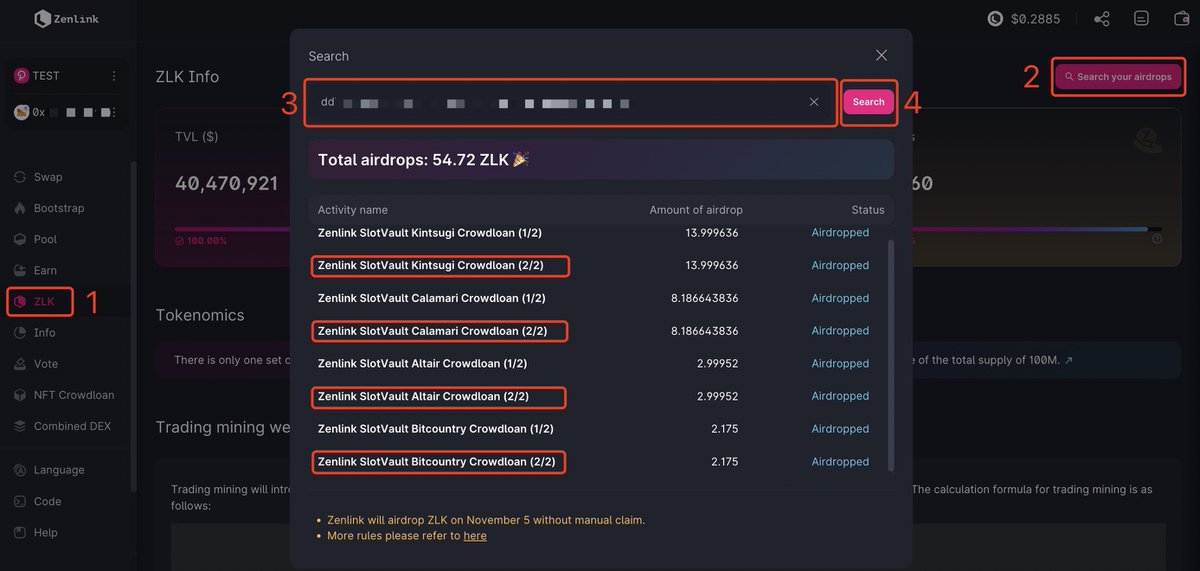Click the sidebar vertical scrollbar
The width and height of the screenshot is (1200, 571).
[134, 325]
